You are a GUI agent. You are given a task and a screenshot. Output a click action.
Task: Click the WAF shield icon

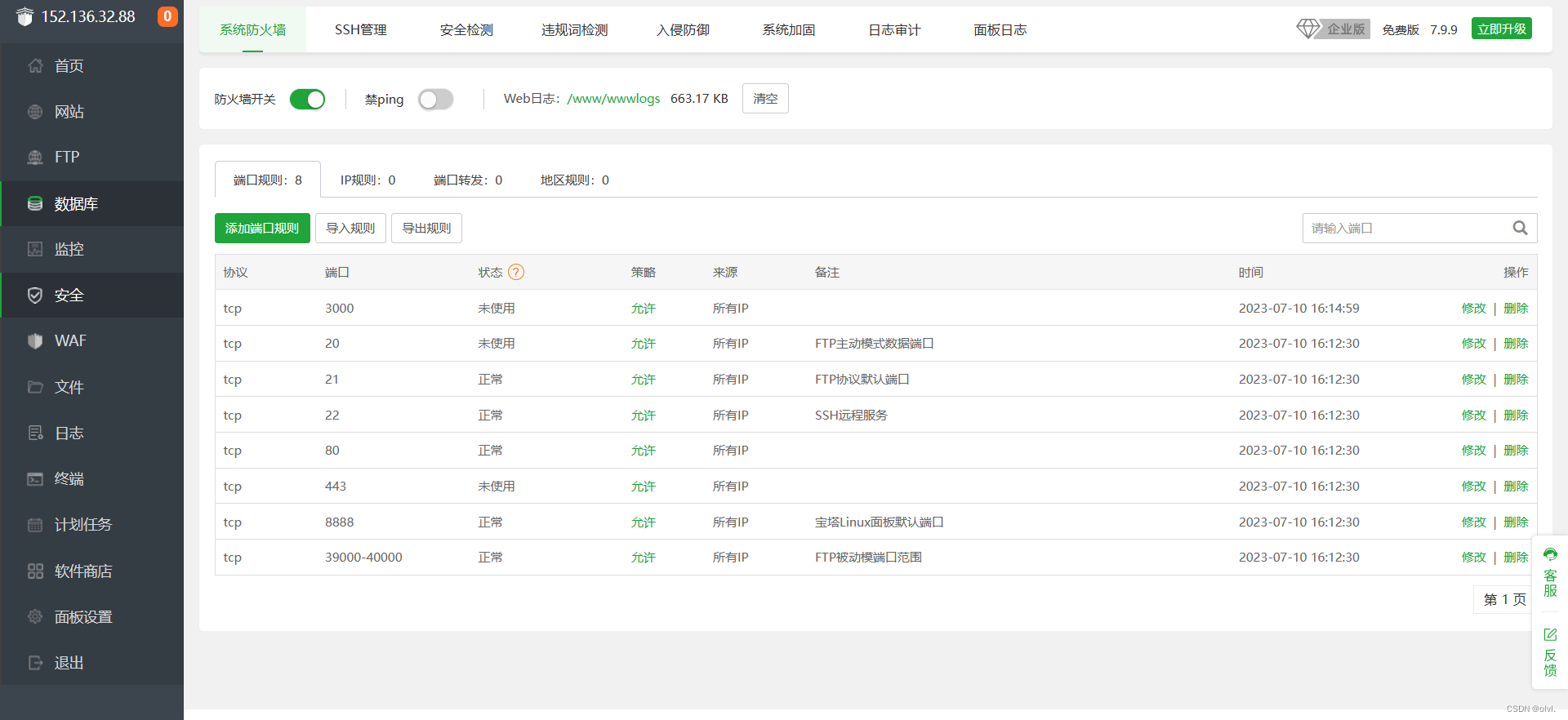coord(35,341)
